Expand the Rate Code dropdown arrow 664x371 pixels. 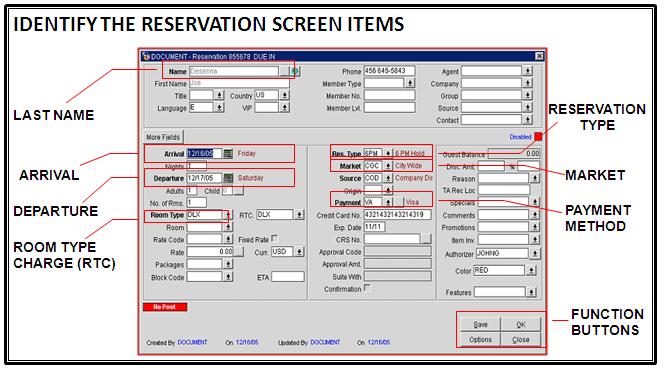pyautogui.click(x=228, y=239)
